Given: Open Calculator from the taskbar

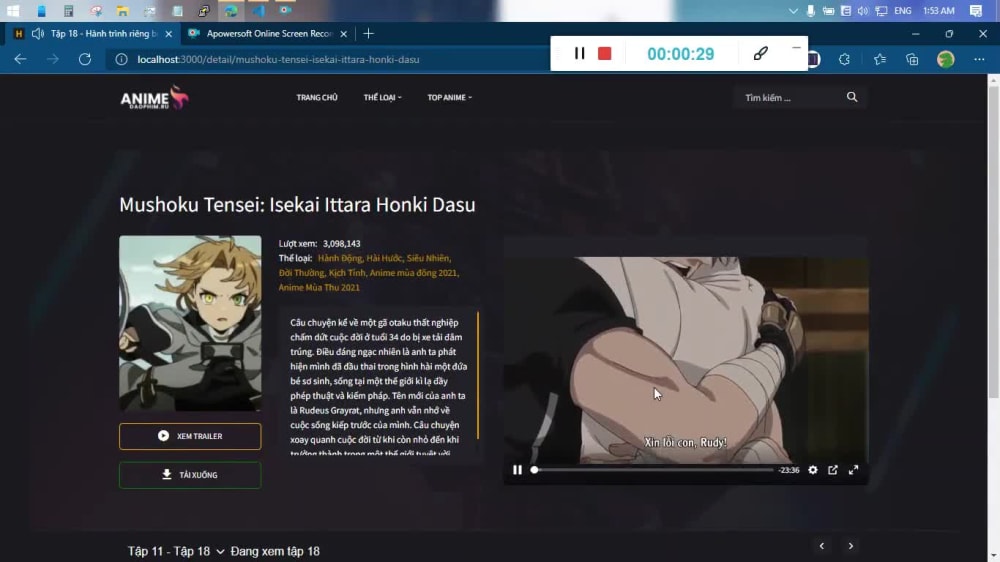Looking at the screenshot, I should point(68,11).
